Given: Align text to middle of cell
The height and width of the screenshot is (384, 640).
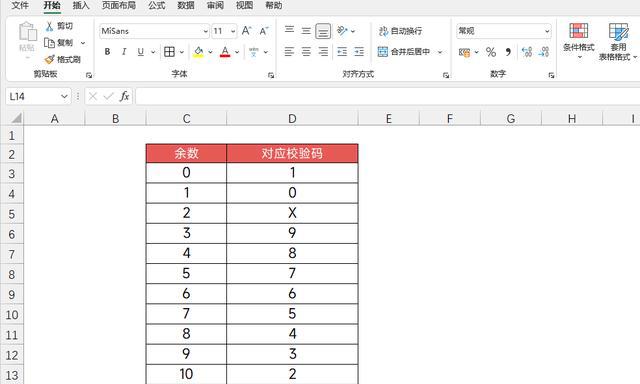Looking at the screenshot, I should (x=306, y=31).
